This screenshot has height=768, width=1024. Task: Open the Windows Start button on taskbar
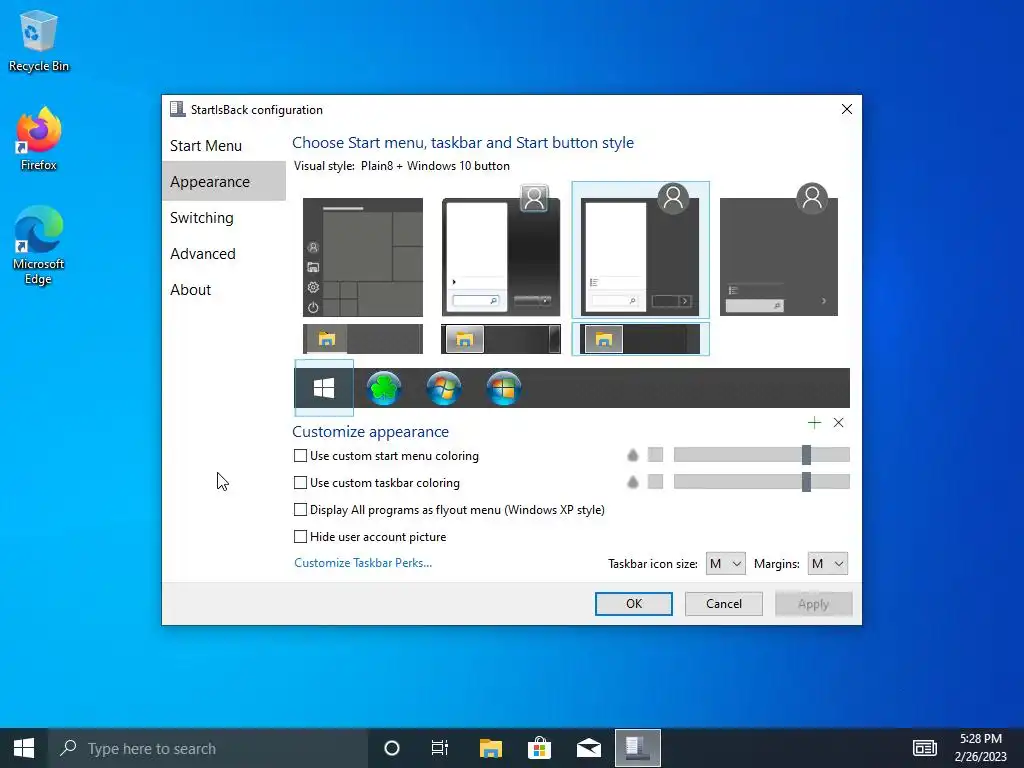[24, 748]
